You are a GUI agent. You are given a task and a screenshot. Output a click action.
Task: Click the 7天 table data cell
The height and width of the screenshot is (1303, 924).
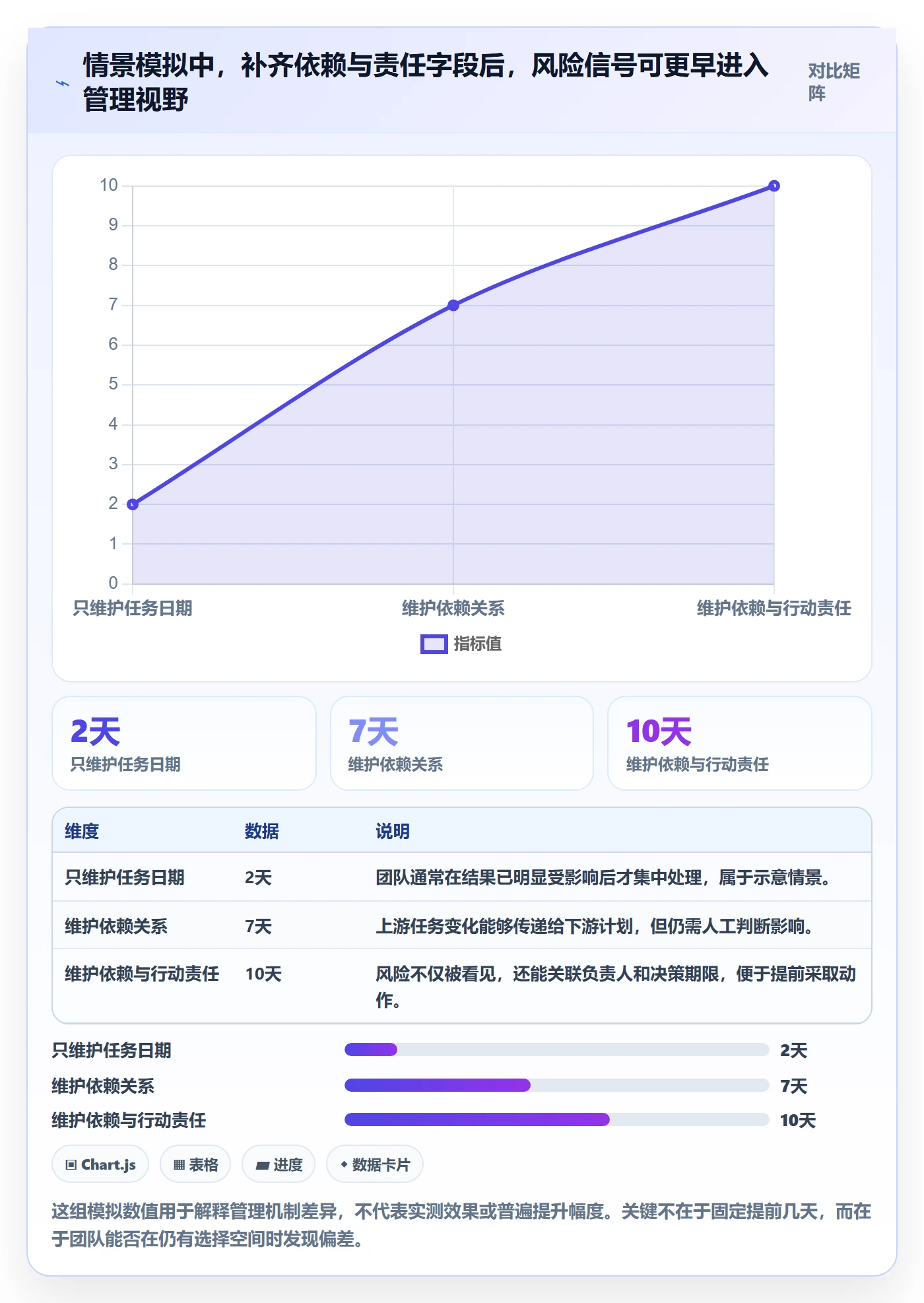(x=259, y=926)
